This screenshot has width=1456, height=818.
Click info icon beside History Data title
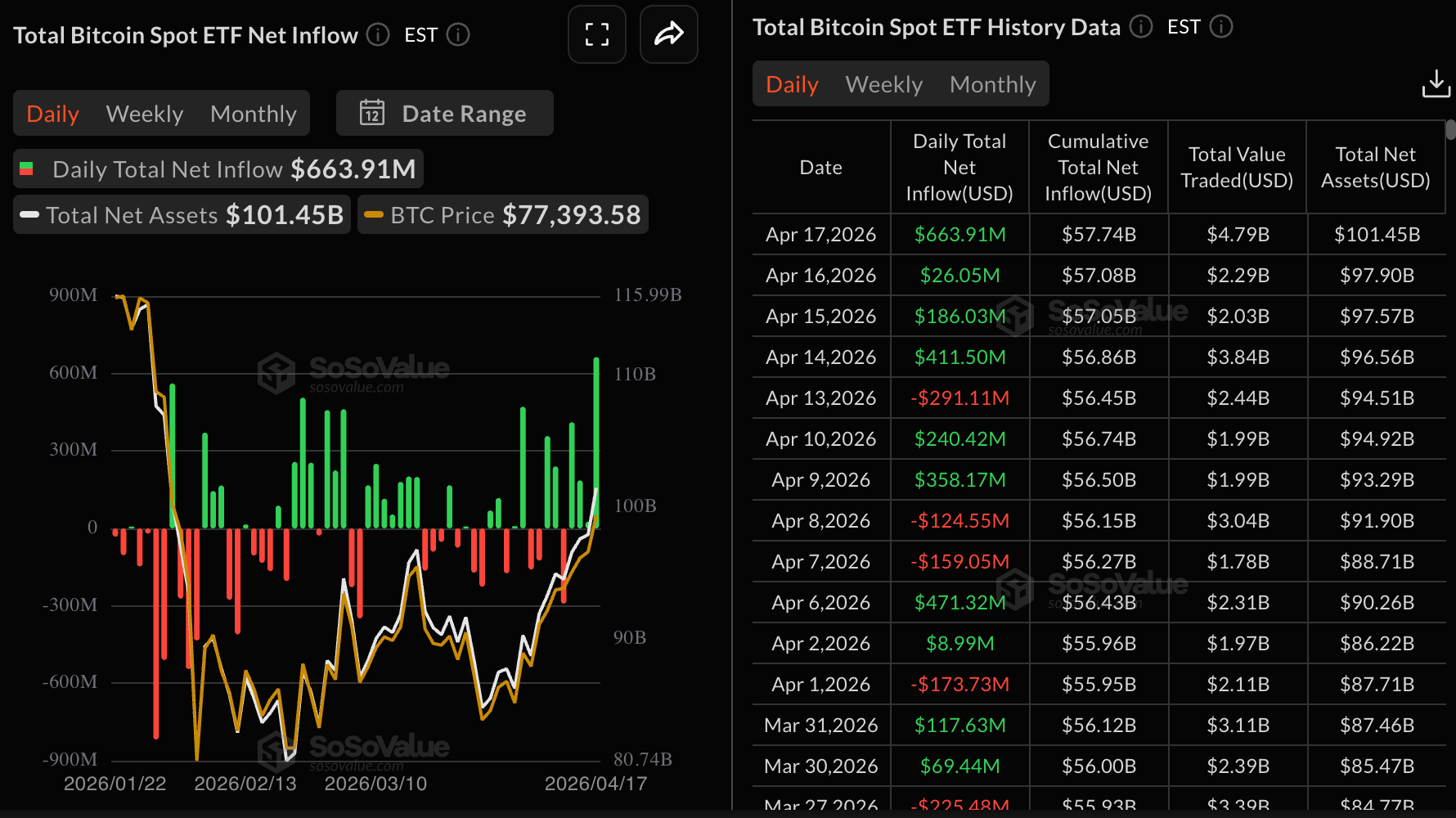click(x=1141, y=27)
